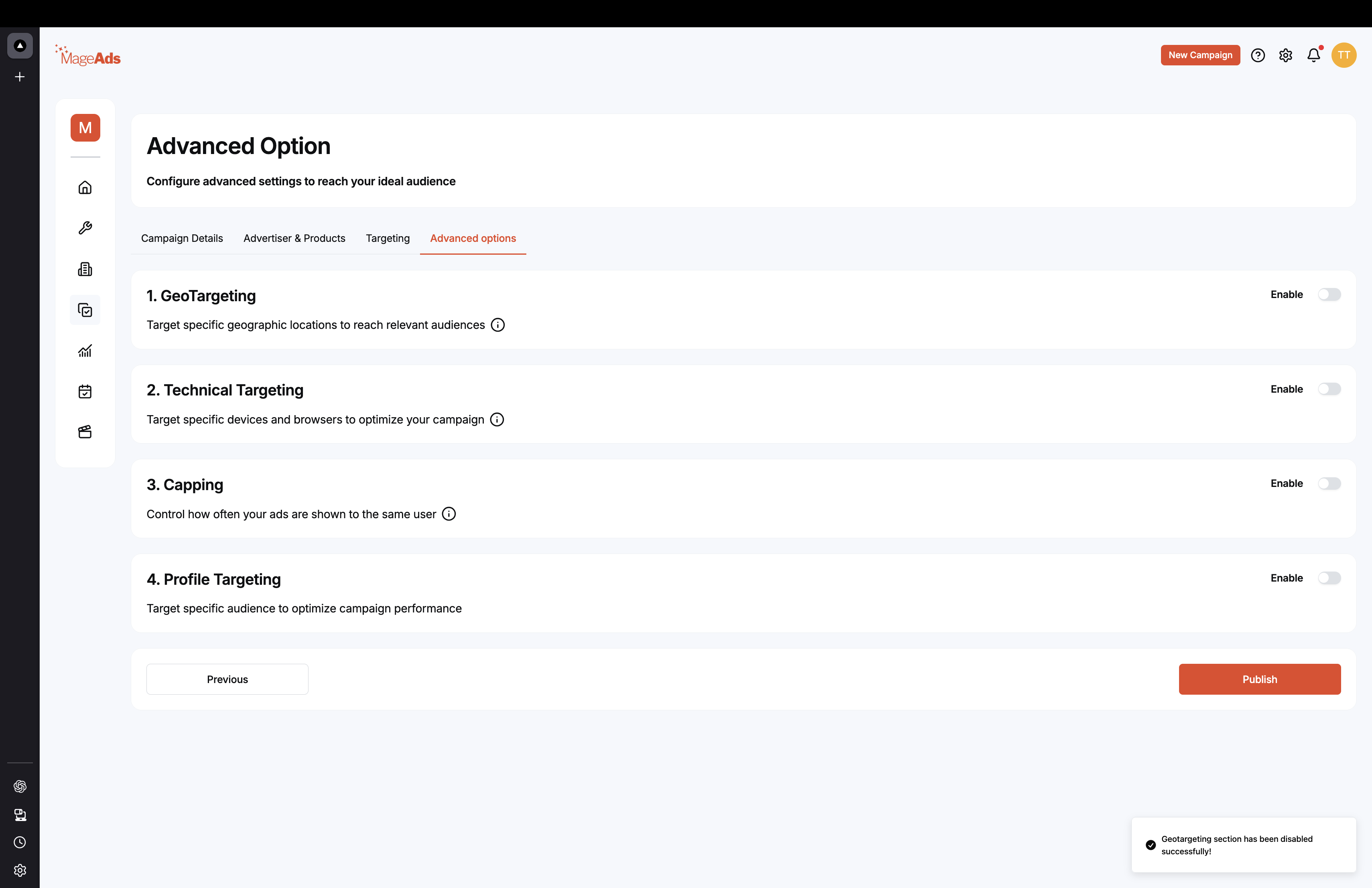Click the clapperboard creatives sidebar icon
Viewport: 1372px width, 888px height.
(x=85, y=432)
